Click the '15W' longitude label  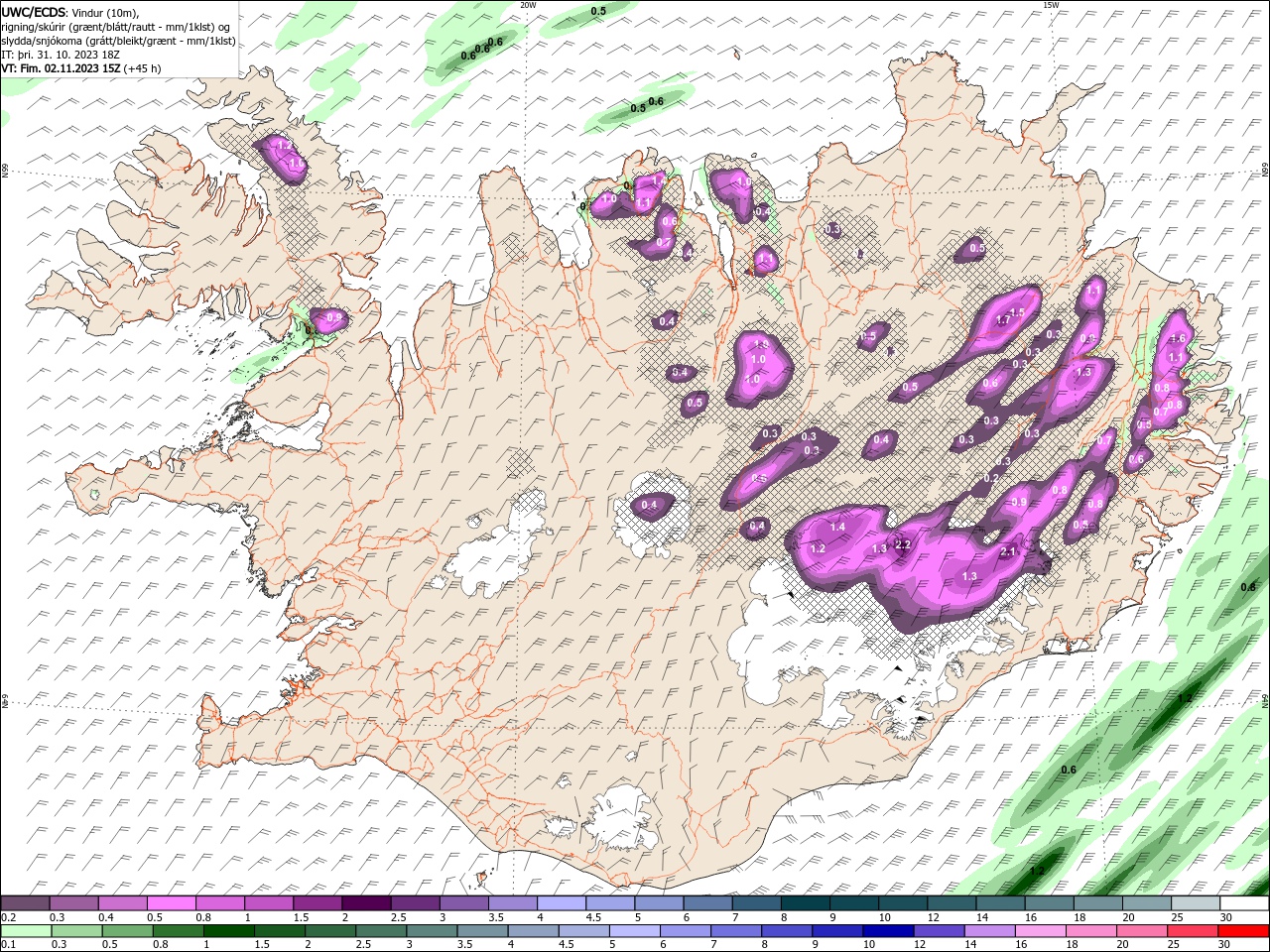(x=1051, y=5)
